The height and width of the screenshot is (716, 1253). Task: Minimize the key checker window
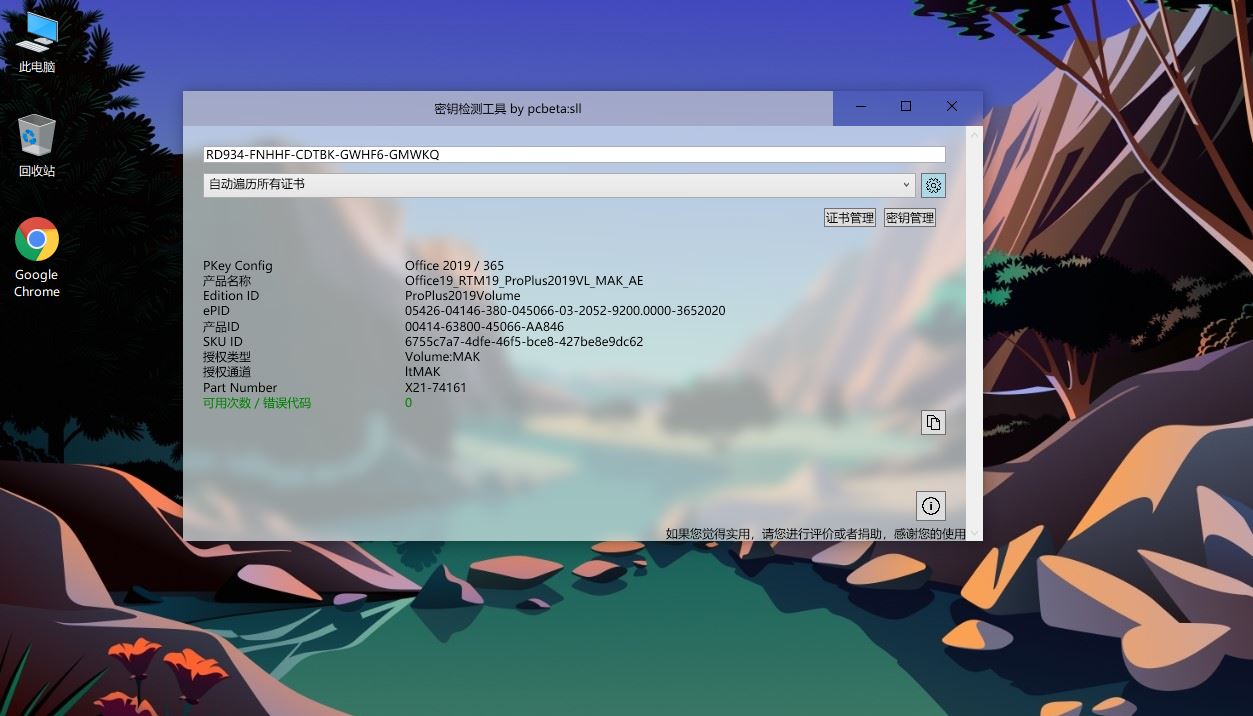860,107
